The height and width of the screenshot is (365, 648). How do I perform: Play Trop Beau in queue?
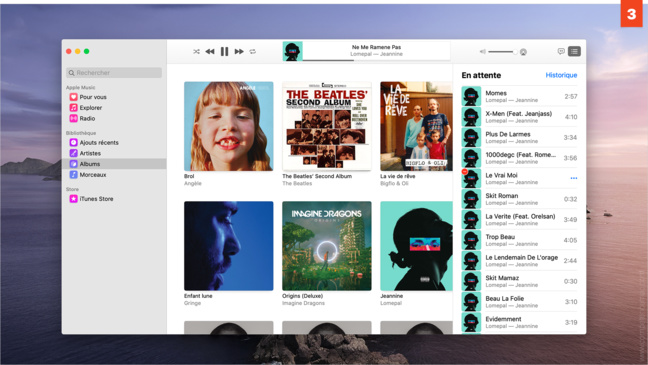tap(519, 240)
